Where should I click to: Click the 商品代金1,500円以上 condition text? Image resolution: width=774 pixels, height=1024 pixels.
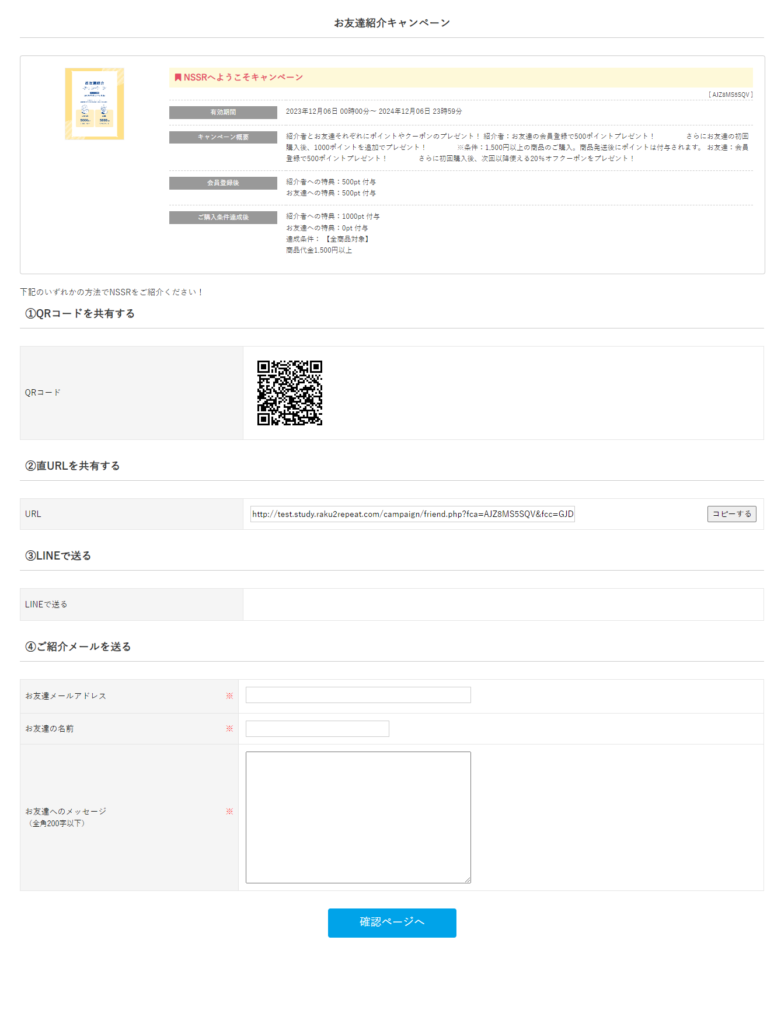click(319, 250)
